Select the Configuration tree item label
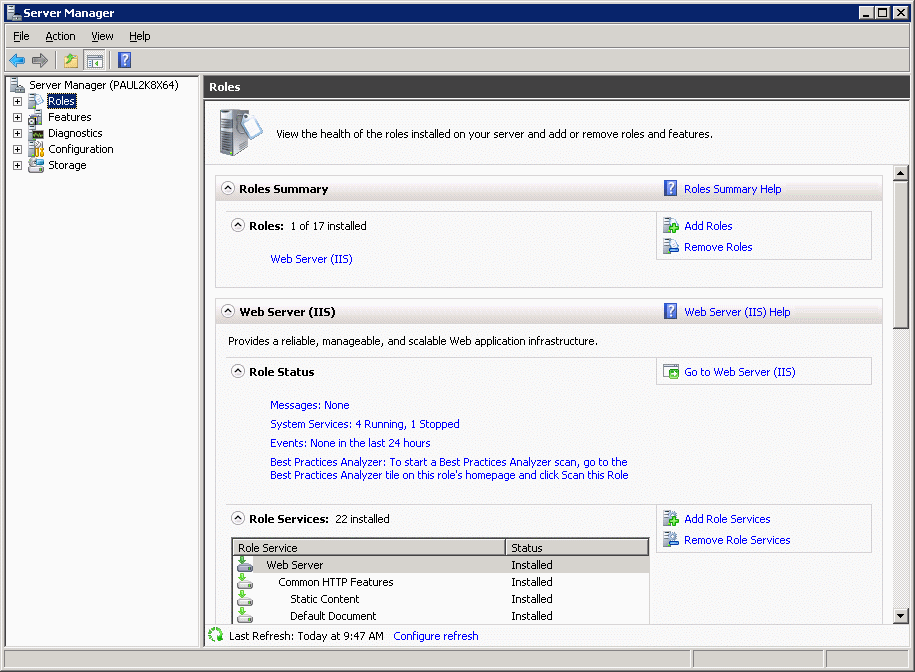 click(x=81, y=149)
